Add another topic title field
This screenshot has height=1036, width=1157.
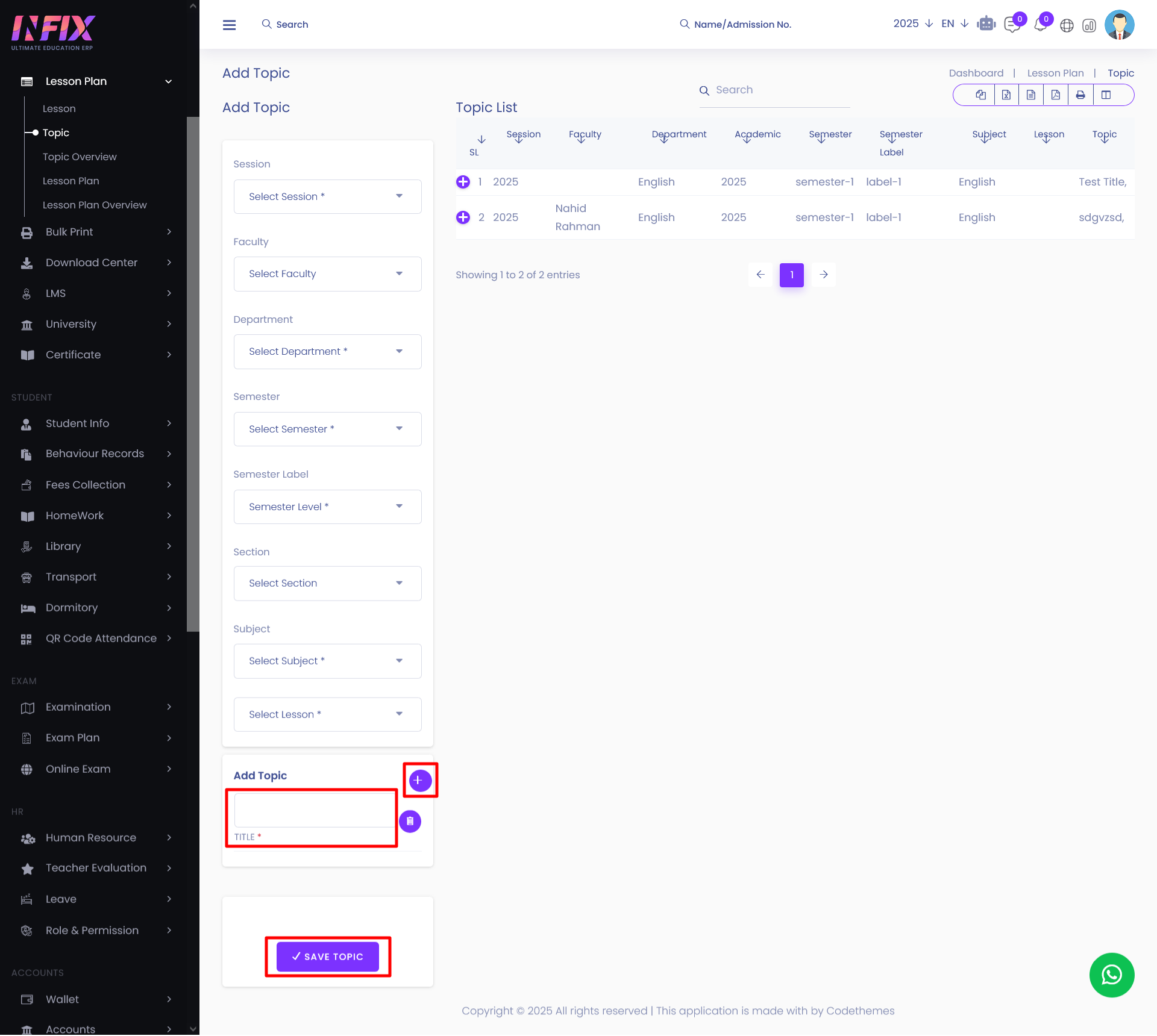click(x=419, y=780)
